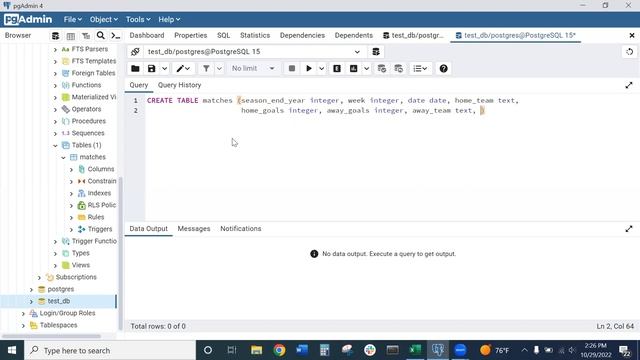Open the Macros list icon

tap(420, 69)
